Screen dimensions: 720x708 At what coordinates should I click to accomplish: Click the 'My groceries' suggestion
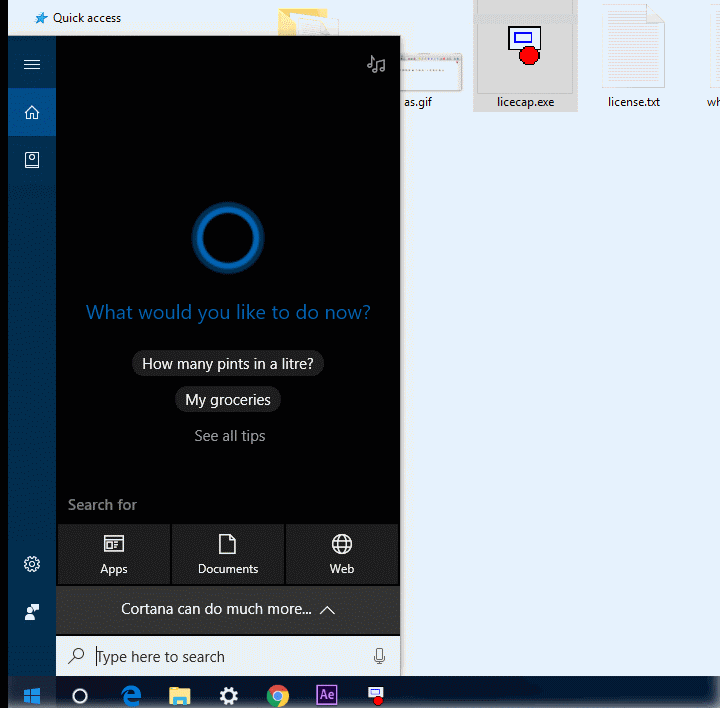(228, 399)
